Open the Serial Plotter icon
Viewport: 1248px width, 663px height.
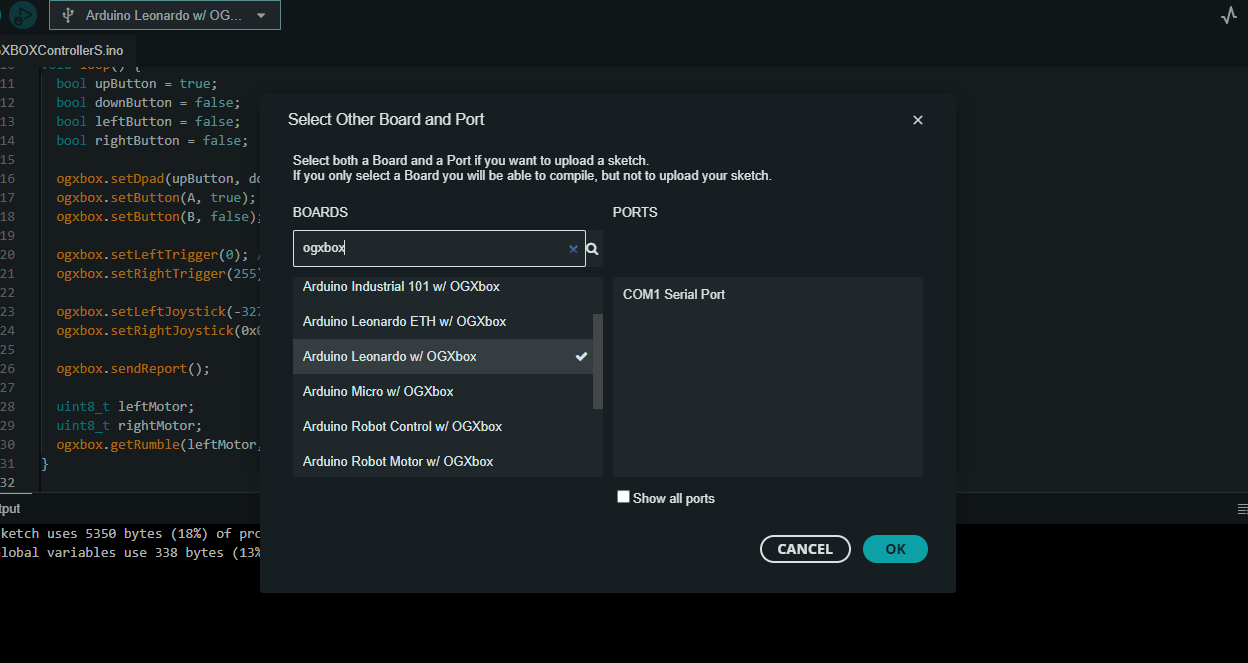click(x=1229, y=15)
